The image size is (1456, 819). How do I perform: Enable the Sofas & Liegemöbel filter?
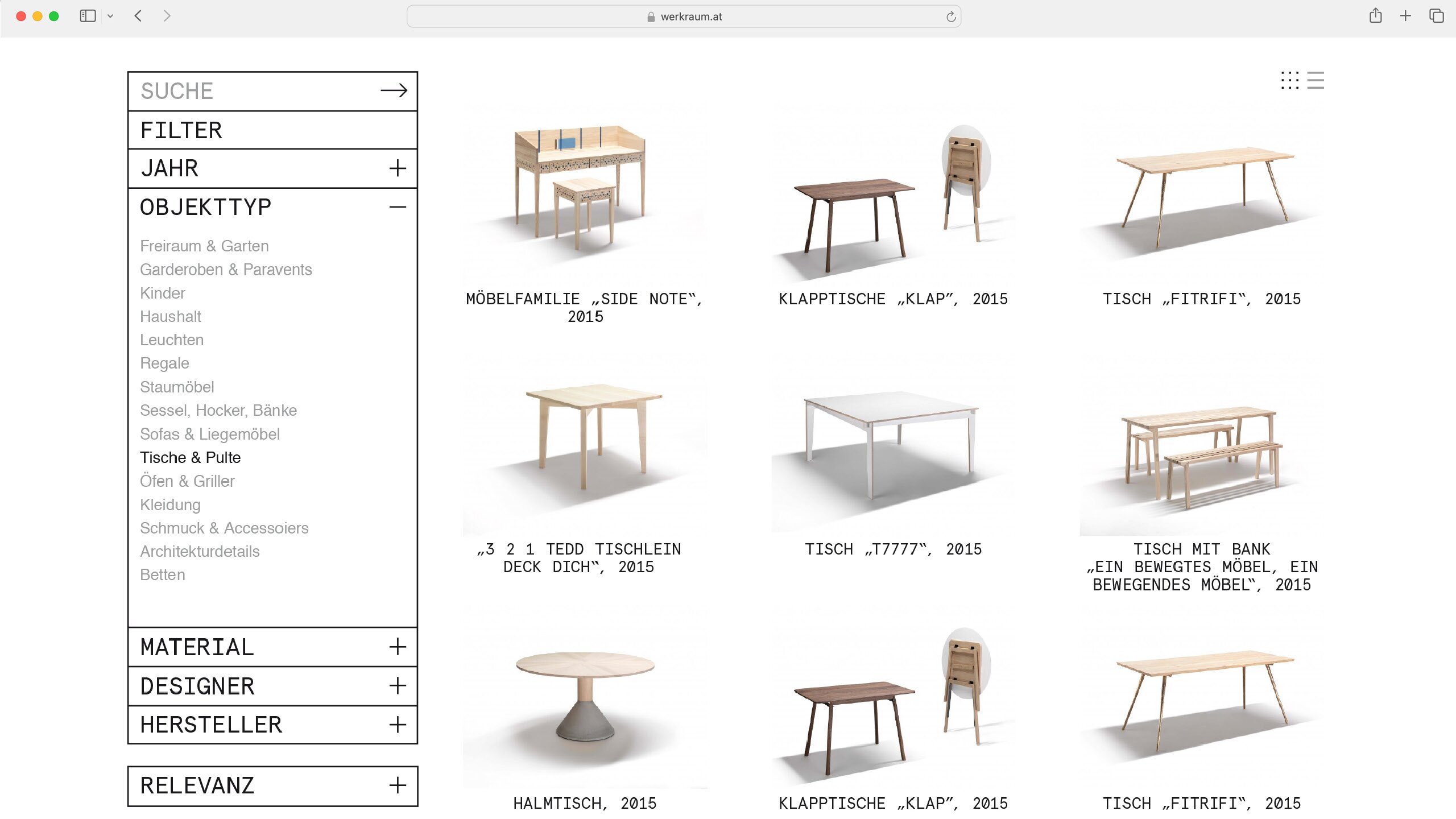210,434
